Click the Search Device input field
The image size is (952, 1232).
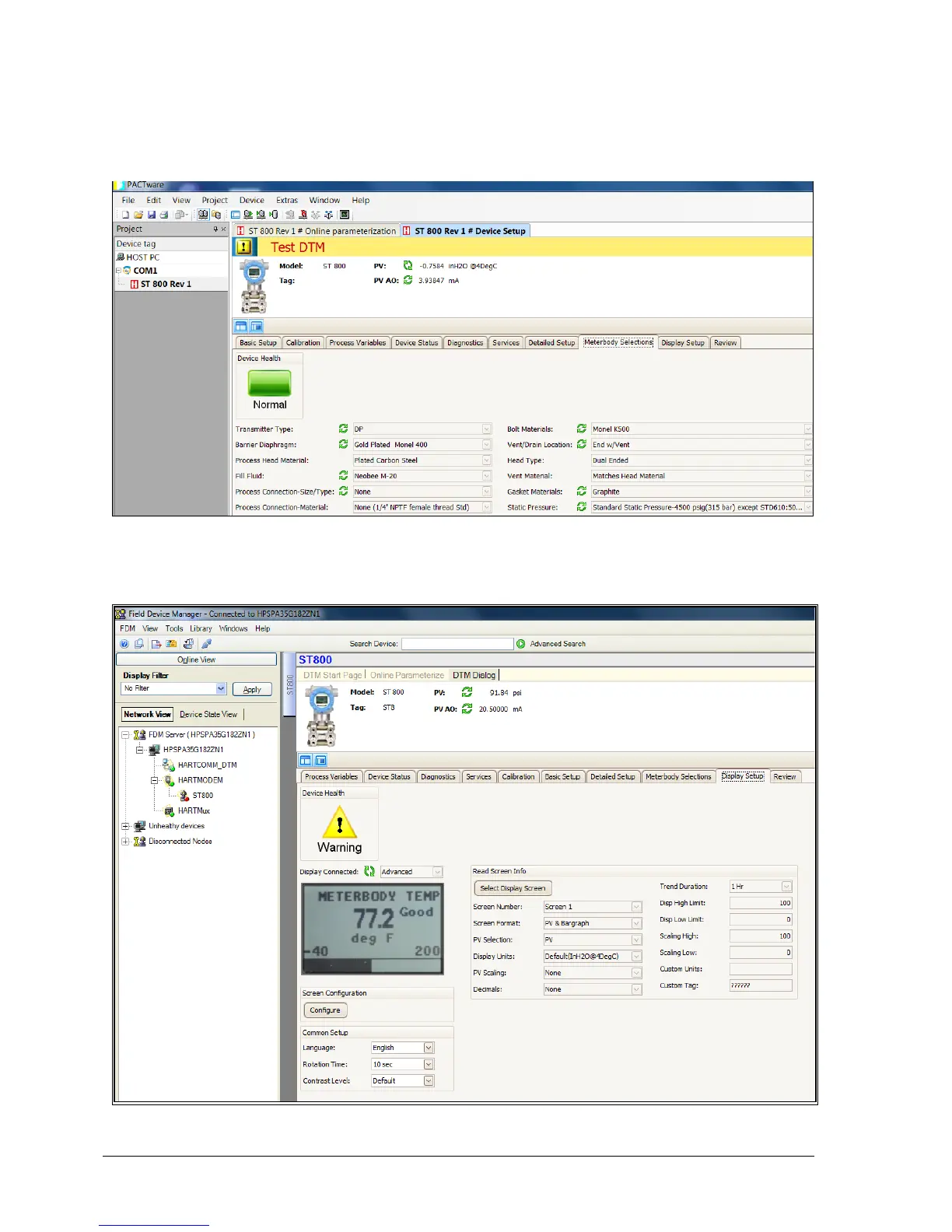click(457, 644)
